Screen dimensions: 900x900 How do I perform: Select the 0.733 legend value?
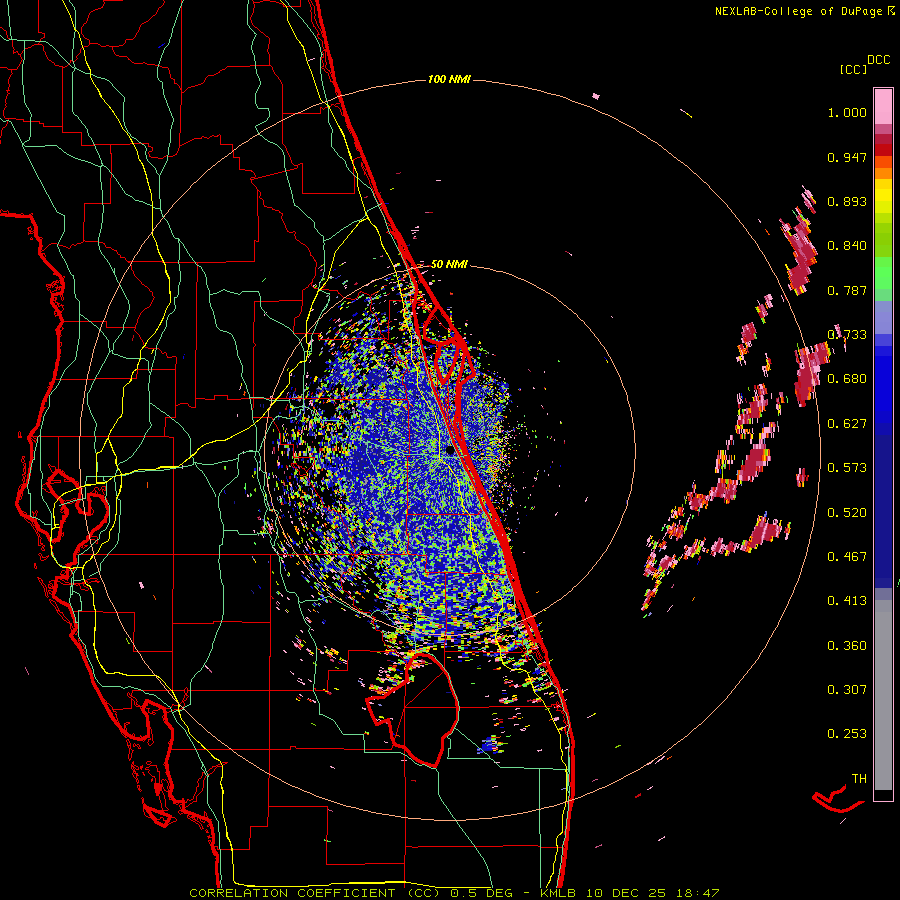point(847,335)
